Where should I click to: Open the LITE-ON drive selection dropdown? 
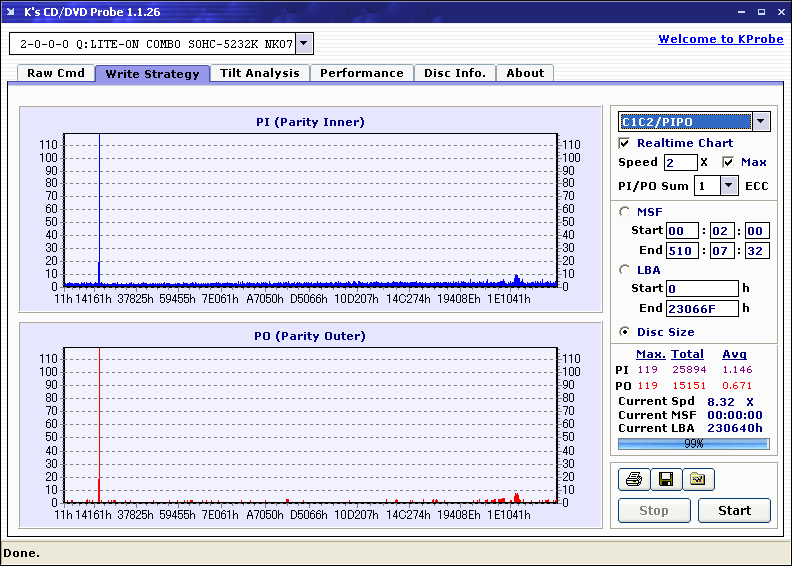[x=304, y=43]
